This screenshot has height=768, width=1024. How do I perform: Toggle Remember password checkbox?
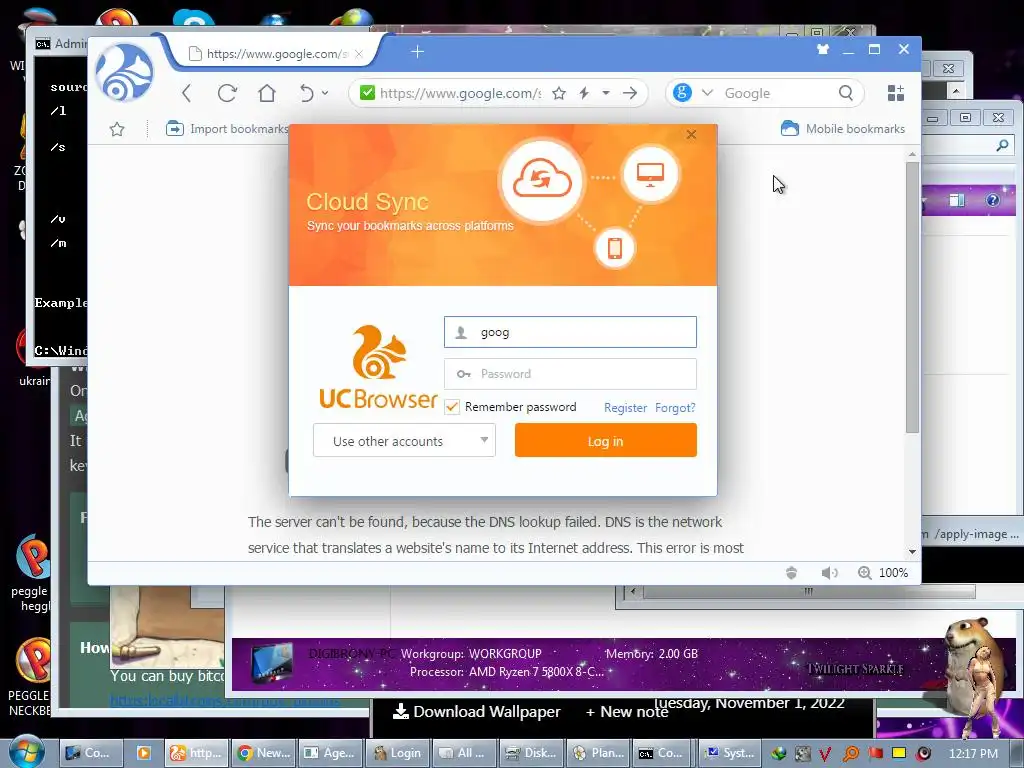[x=452, y=407]
